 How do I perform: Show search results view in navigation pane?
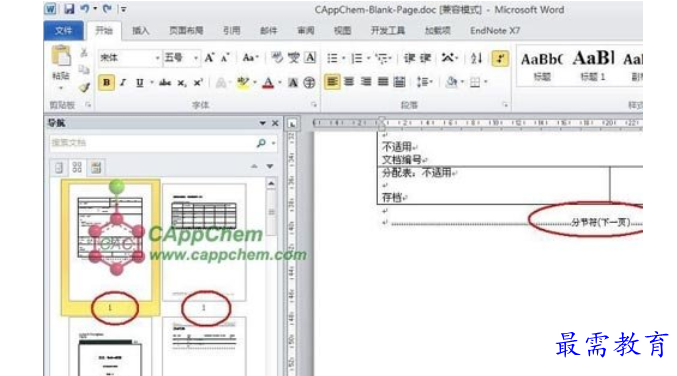[96, 167]
